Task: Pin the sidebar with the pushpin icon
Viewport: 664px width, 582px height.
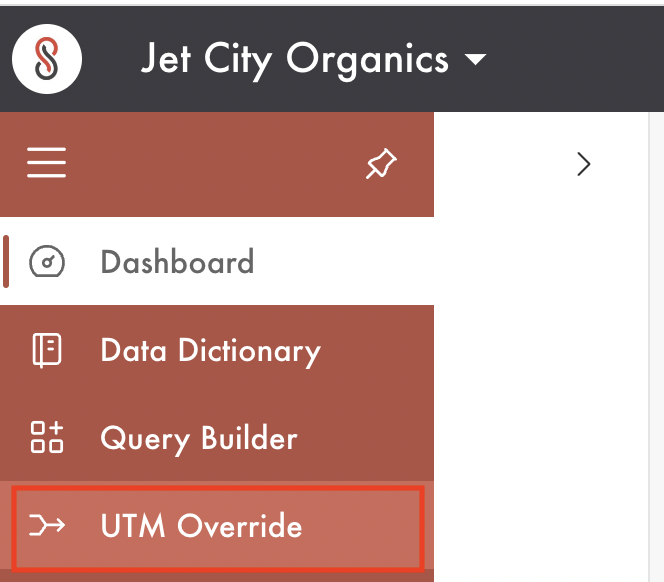Action: tap(381, 164)
